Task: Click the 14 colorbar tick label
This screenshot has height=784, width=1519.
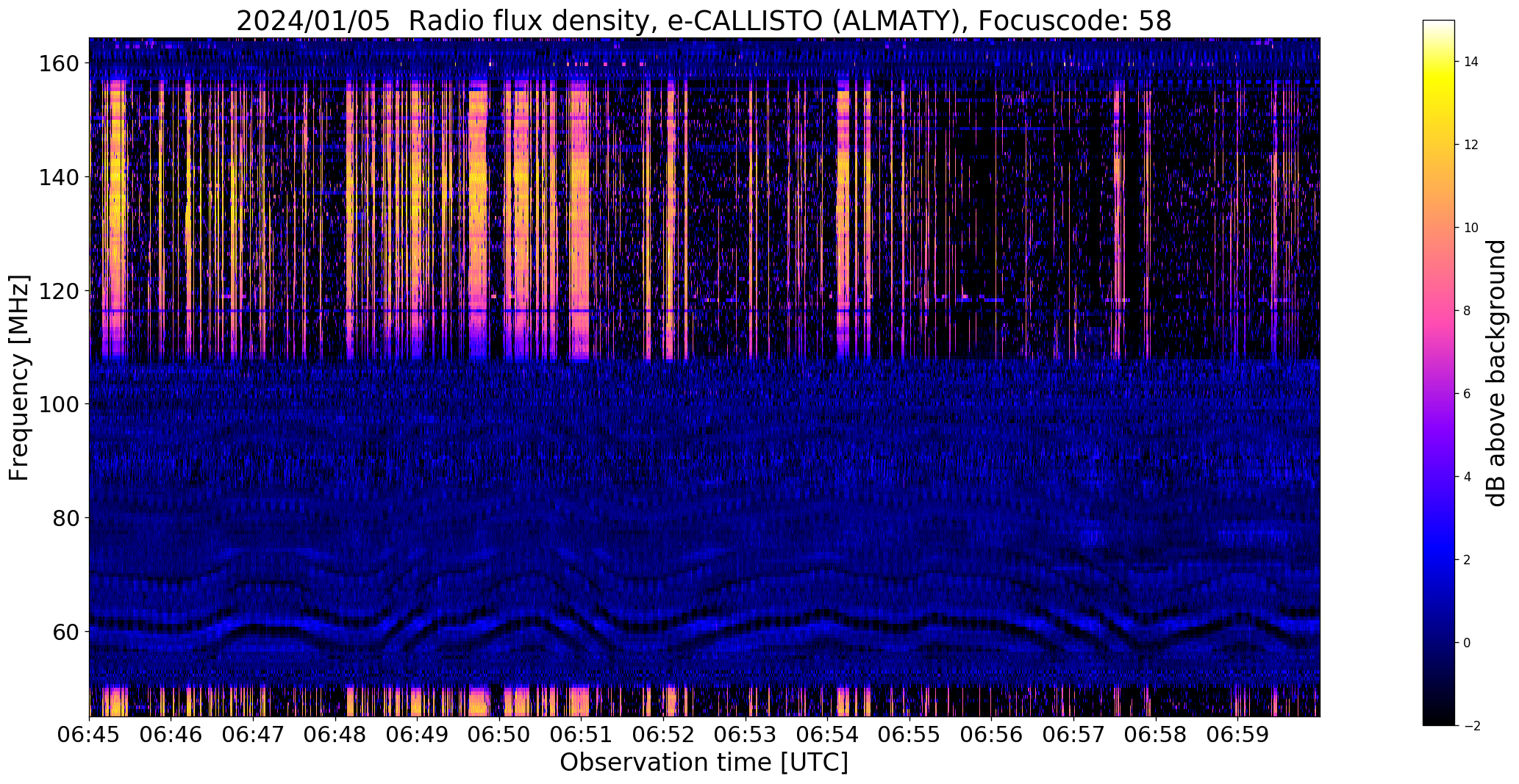Action: point(1471,62)
